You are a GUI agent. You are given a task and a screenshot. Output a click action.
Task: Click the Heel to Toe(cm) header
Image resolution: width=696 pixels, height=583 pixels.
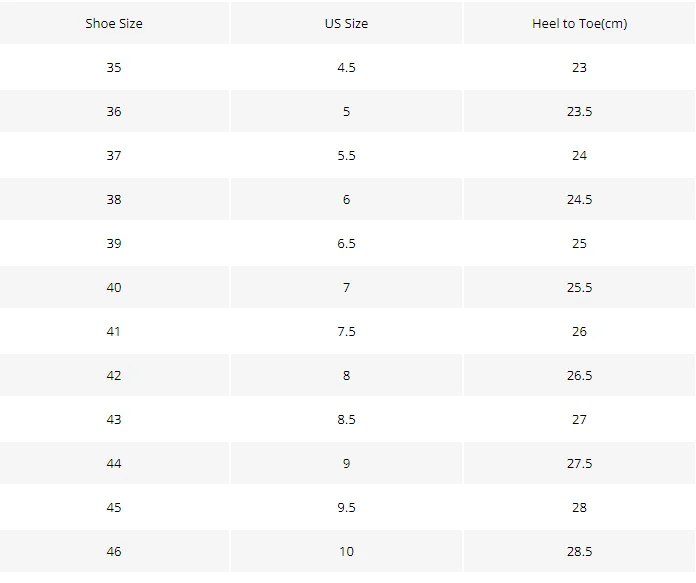coord(579,23)
